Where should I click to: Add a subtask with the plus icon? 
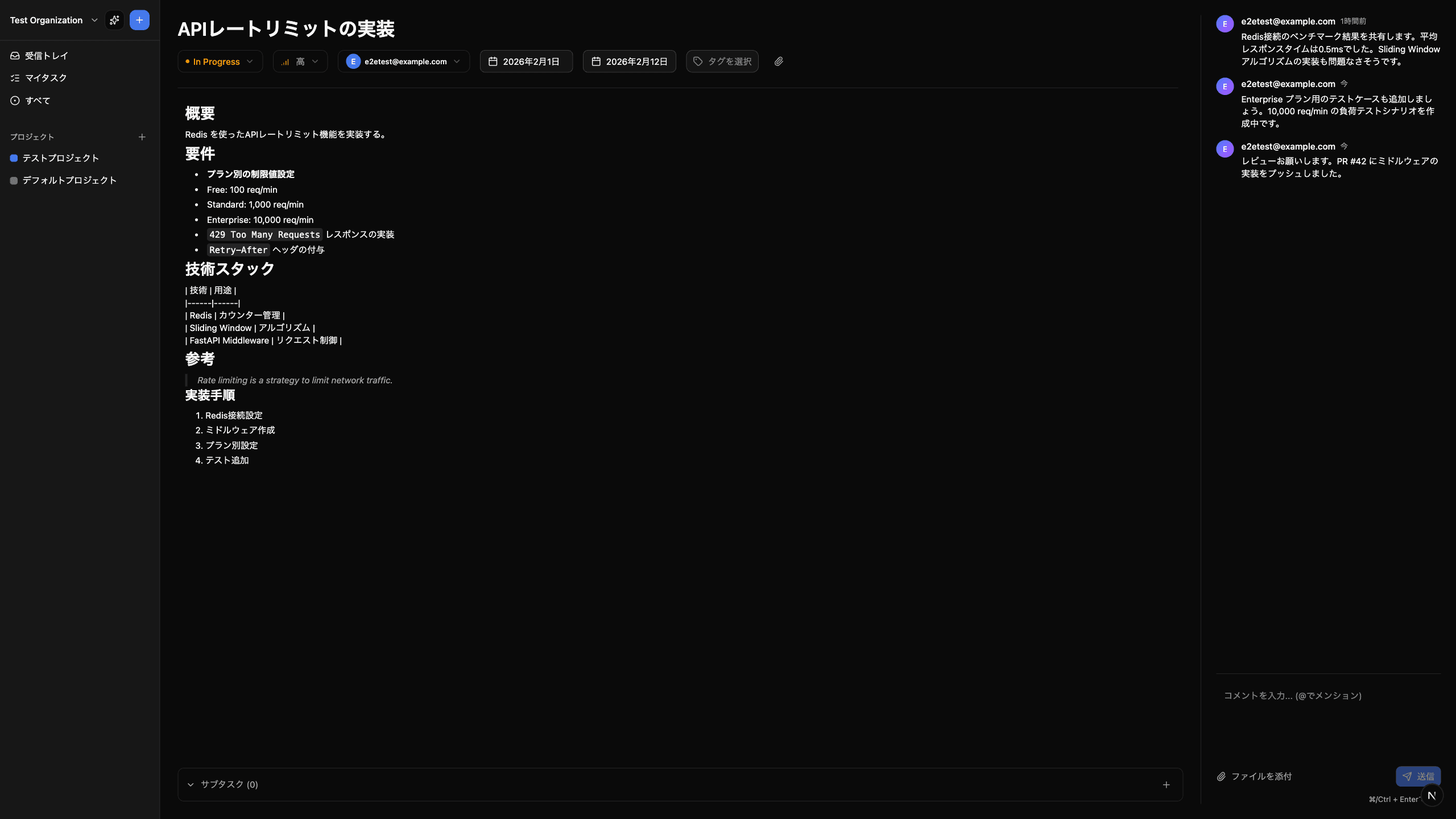1166,785
